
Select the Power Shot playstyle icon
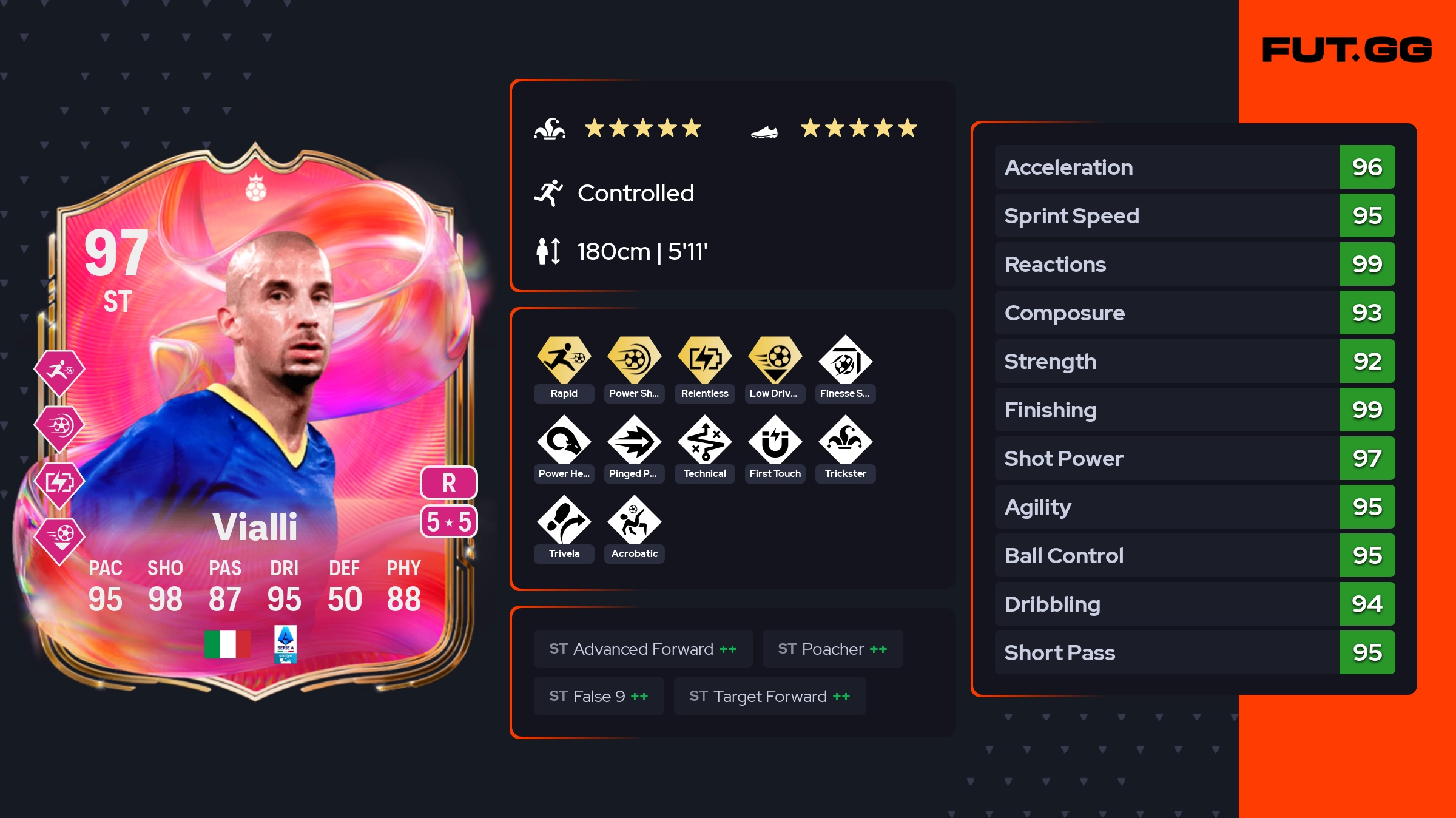click(634, 360)
